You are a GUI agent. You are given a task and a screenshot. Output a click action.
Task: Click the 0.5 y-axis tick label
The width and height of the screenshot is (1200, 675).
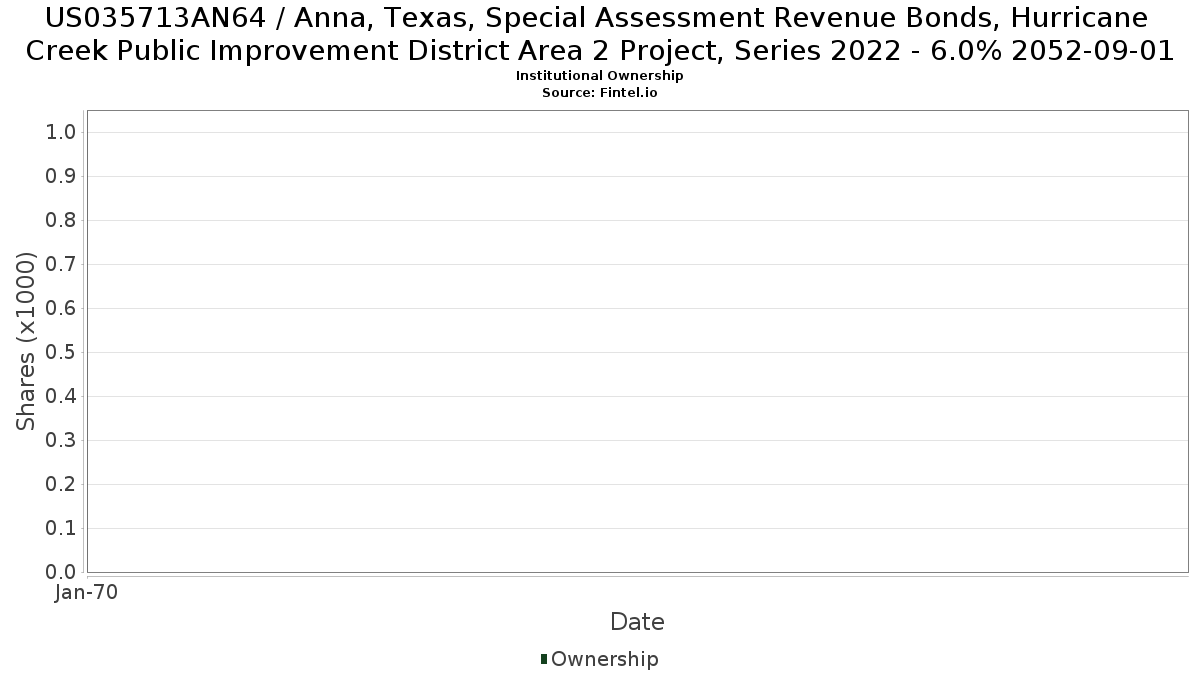[x=62, y=353]
